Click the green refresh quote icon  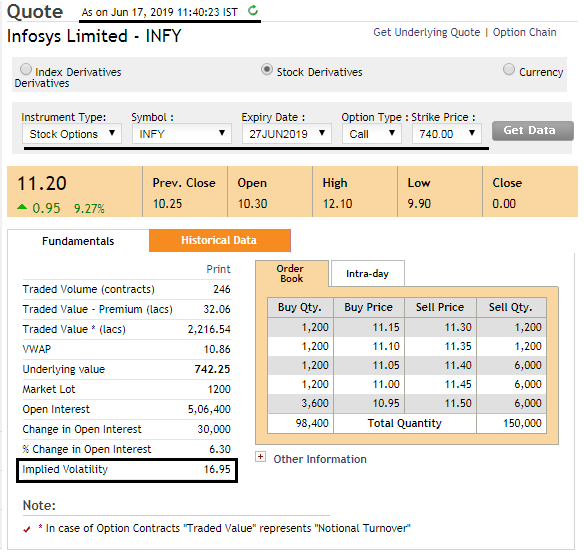click(253, 10)
